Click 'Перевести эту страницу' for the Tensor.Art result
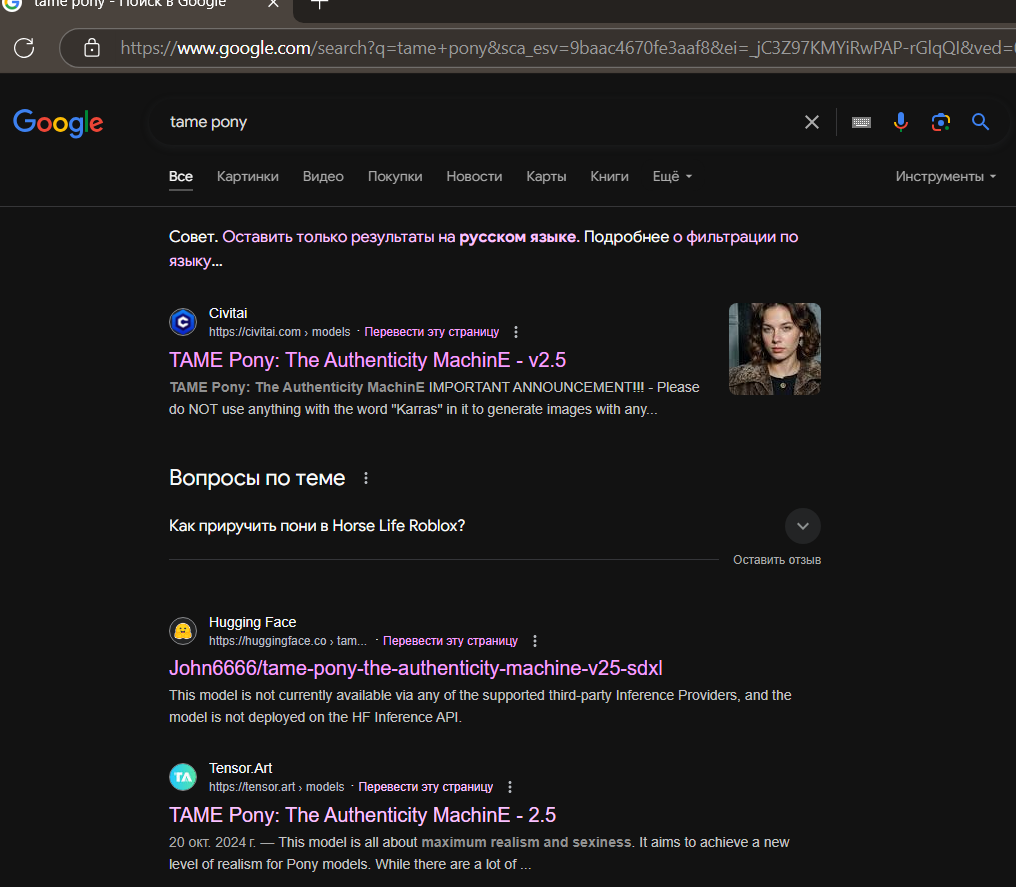The image size is (1016, 887). 426,787
